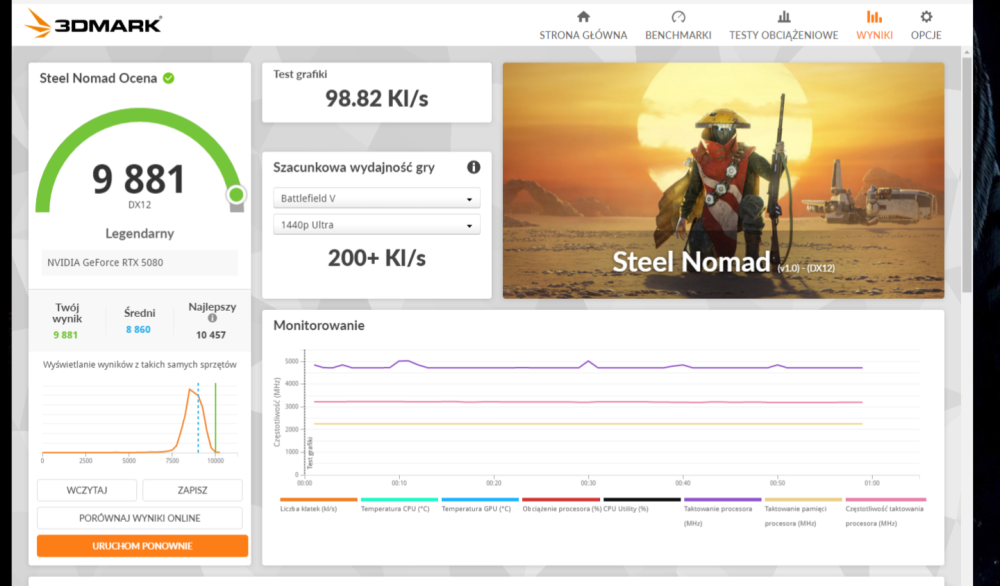
Task: Click the green verified checkmark icon
Action: tap(168, 78)
